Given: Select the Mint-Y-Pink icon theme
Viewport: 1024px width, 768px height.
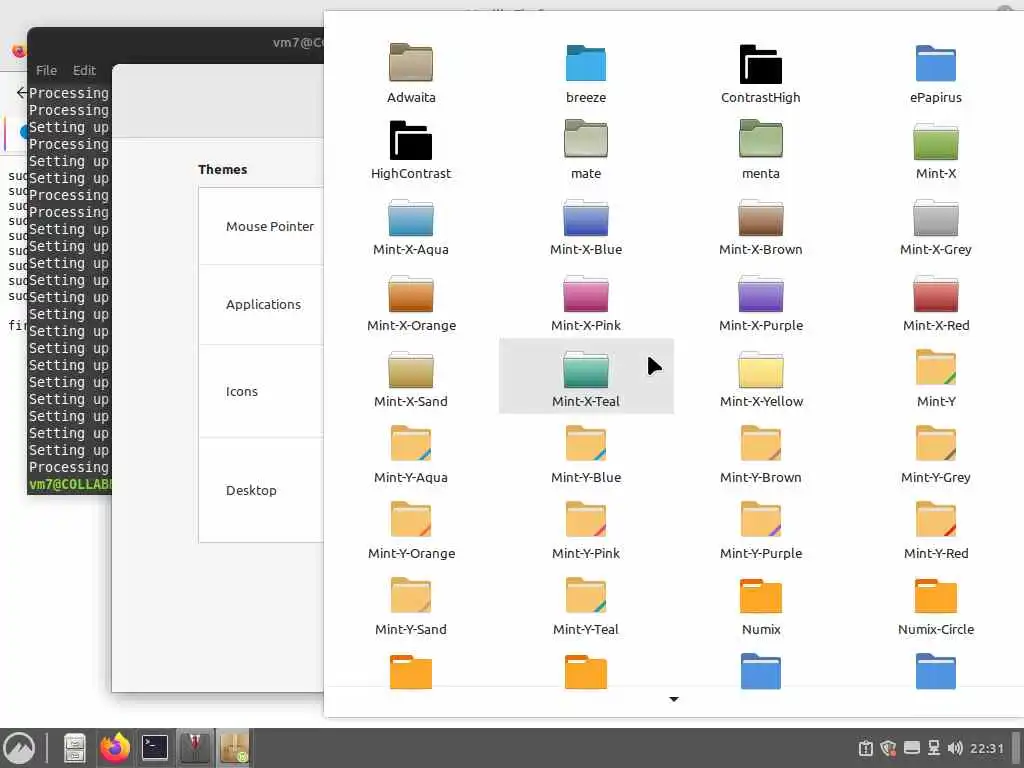Looking at the screenshot, I should (586, 529).
